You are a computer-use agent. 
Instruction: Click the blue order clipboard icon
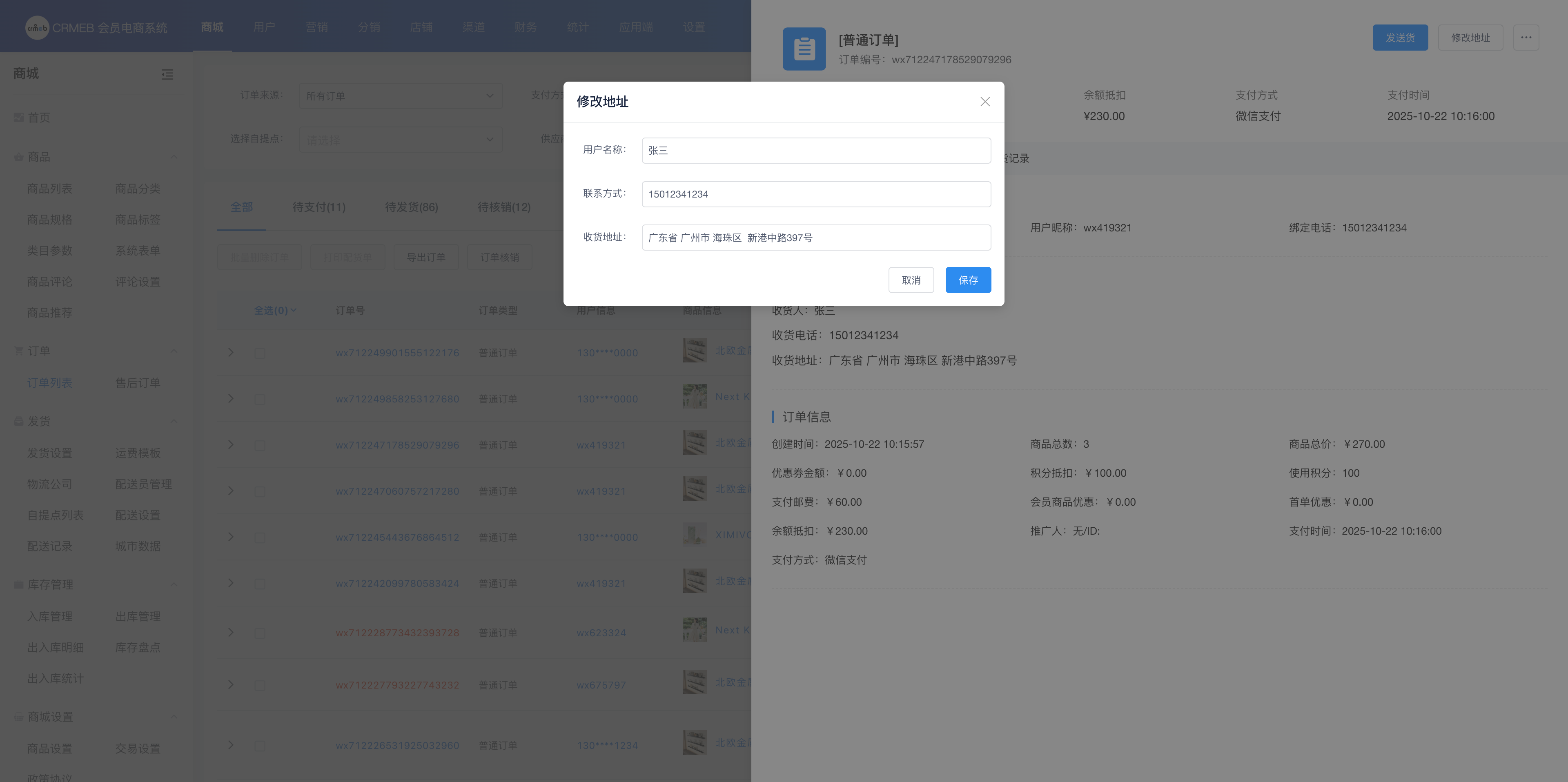804,49
